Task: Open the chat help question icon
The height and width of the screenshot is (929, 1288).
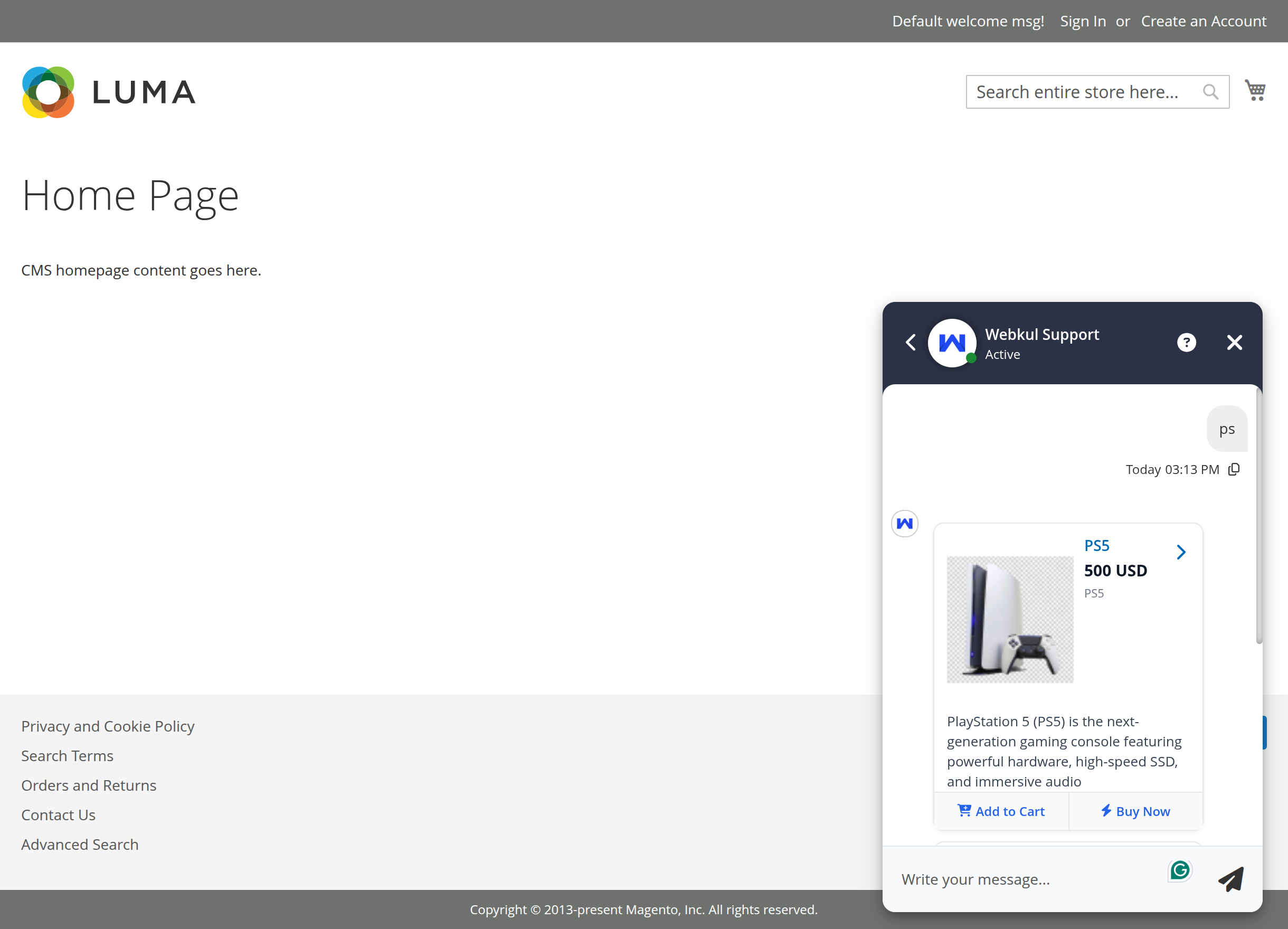Action: point(1186,343)
